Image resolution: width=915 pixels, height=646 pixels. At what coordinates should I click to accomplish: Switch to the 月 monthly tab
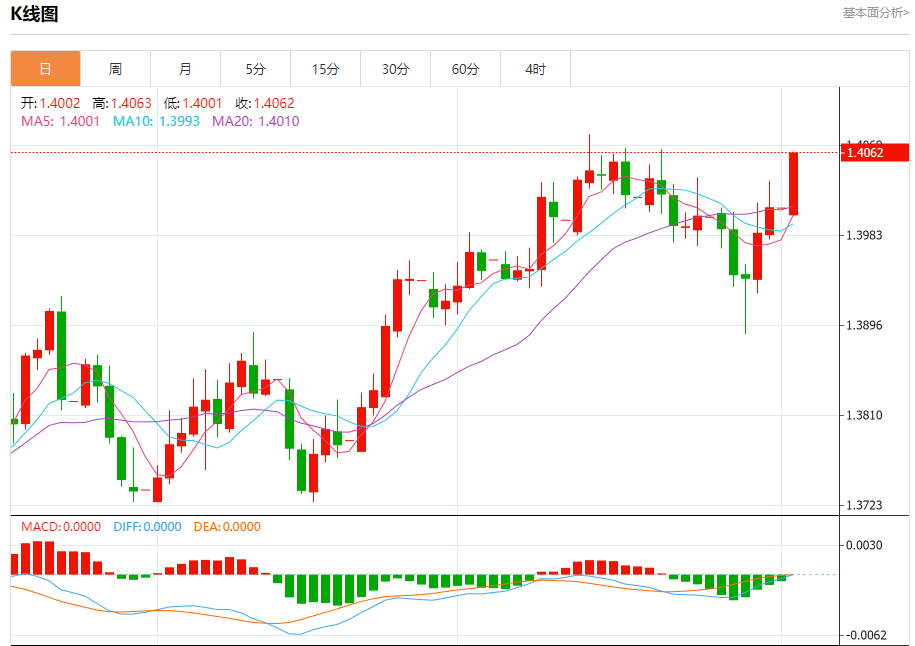click(186, 69)
